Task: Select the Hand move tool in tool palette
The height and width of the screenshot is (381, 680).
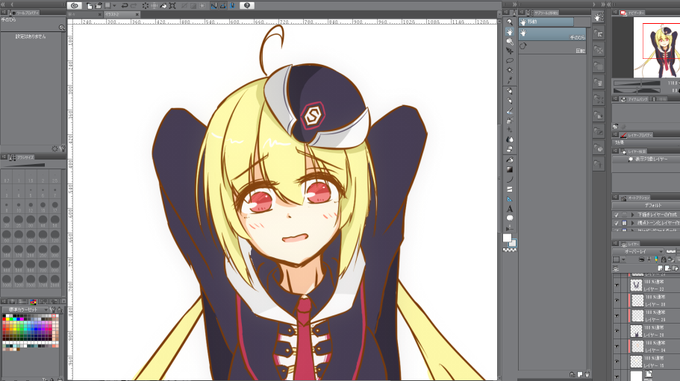Action: [510, 32]
